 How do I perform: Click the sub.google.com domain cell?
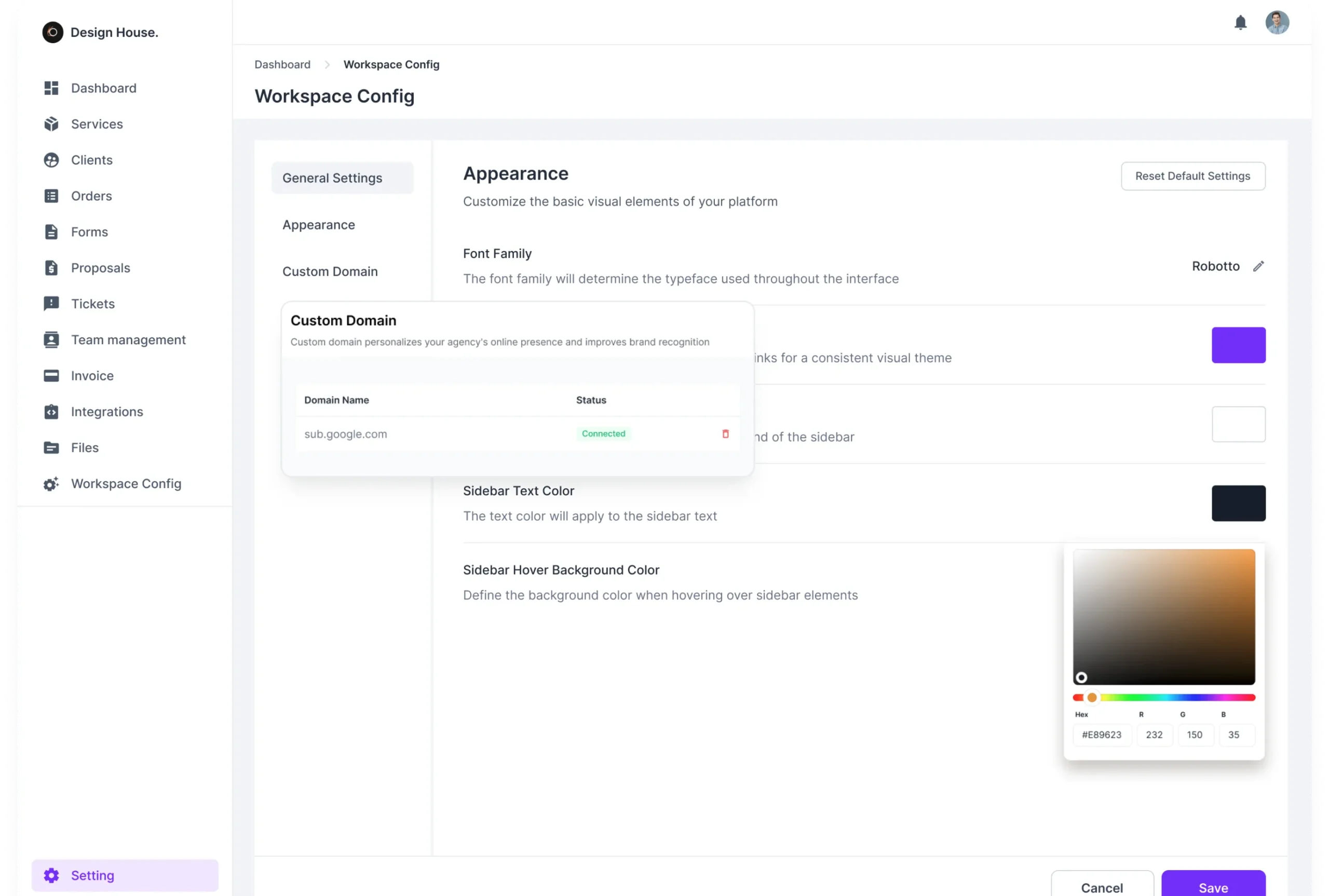[345, 433]
